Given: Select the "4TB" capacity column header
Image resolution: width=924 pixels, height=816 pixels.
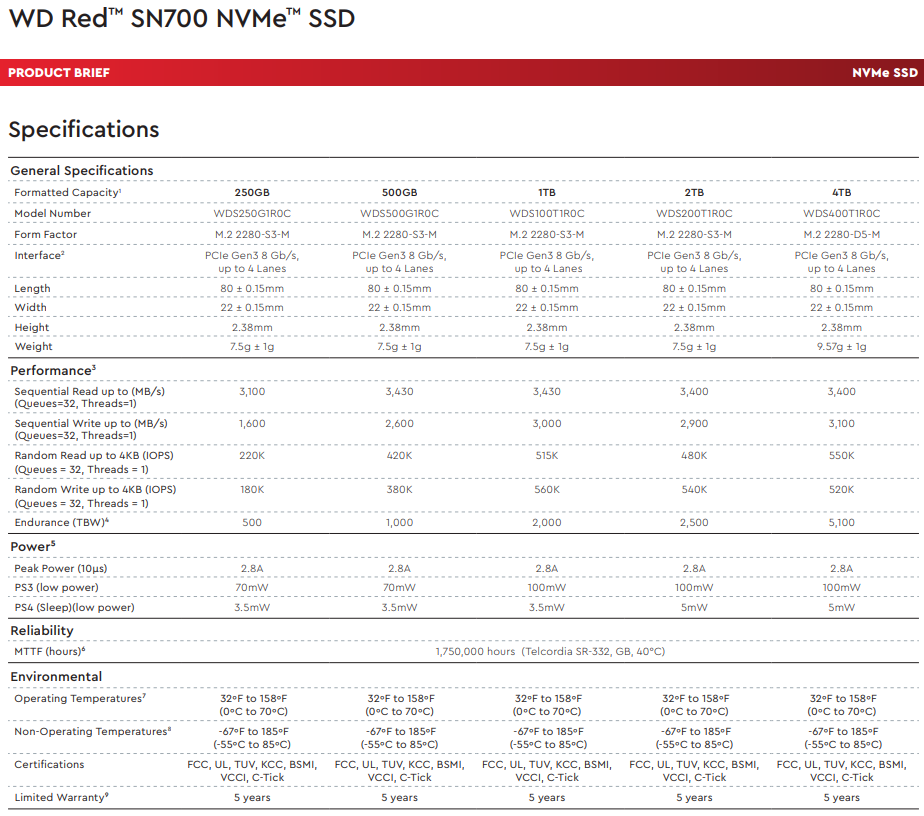Looking at the screenshot, I should click(842, 192).
